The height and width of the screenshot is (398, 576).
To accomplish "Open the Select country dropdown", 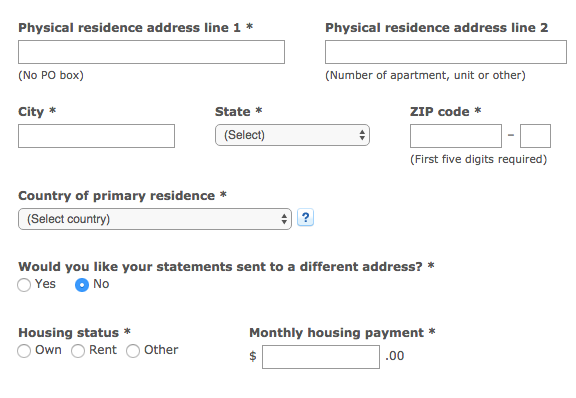I will [x=155, y=219].
